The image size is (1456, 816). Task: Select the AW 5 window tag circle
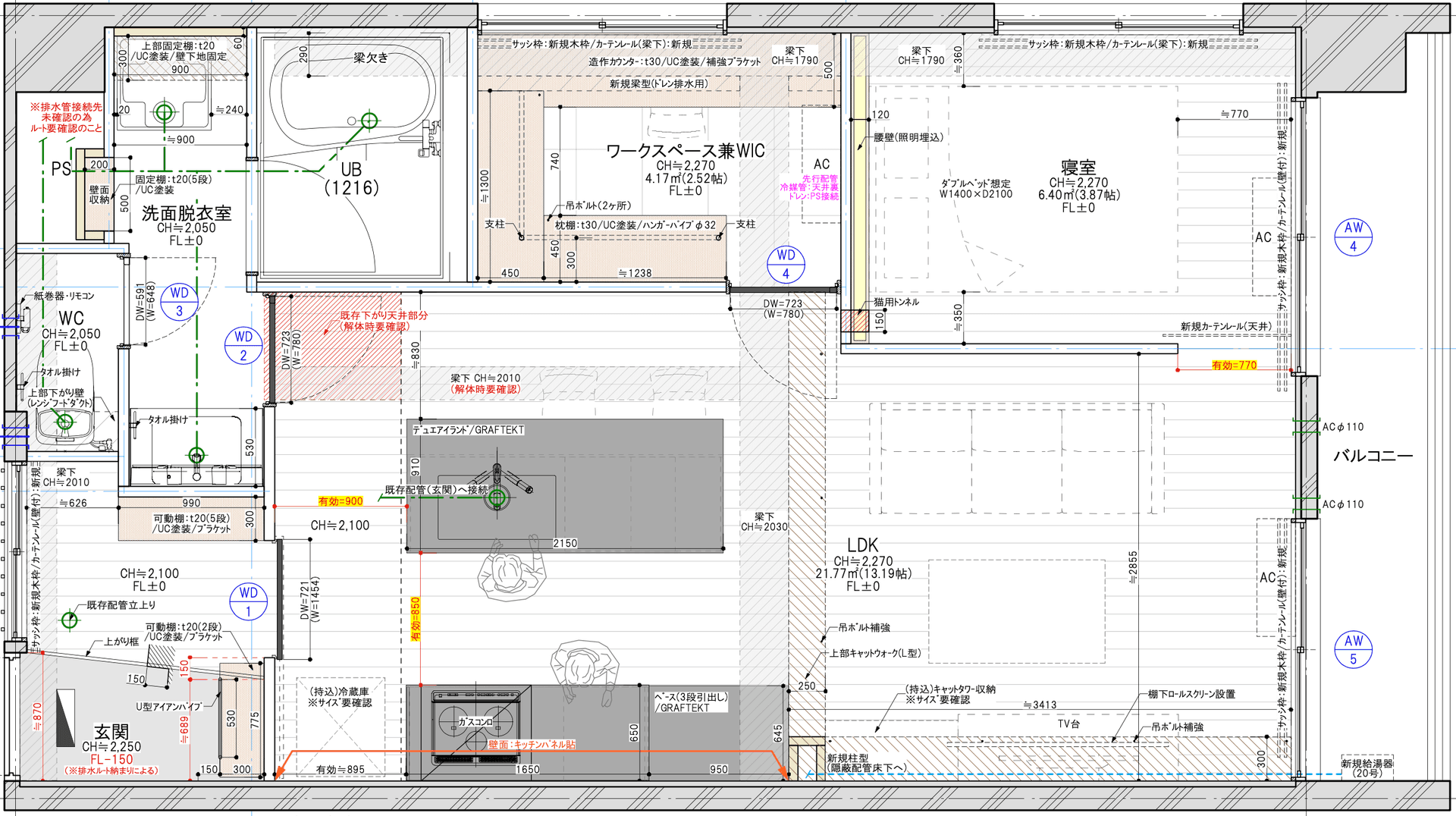pyautogui.click(x=1353, y=649)
